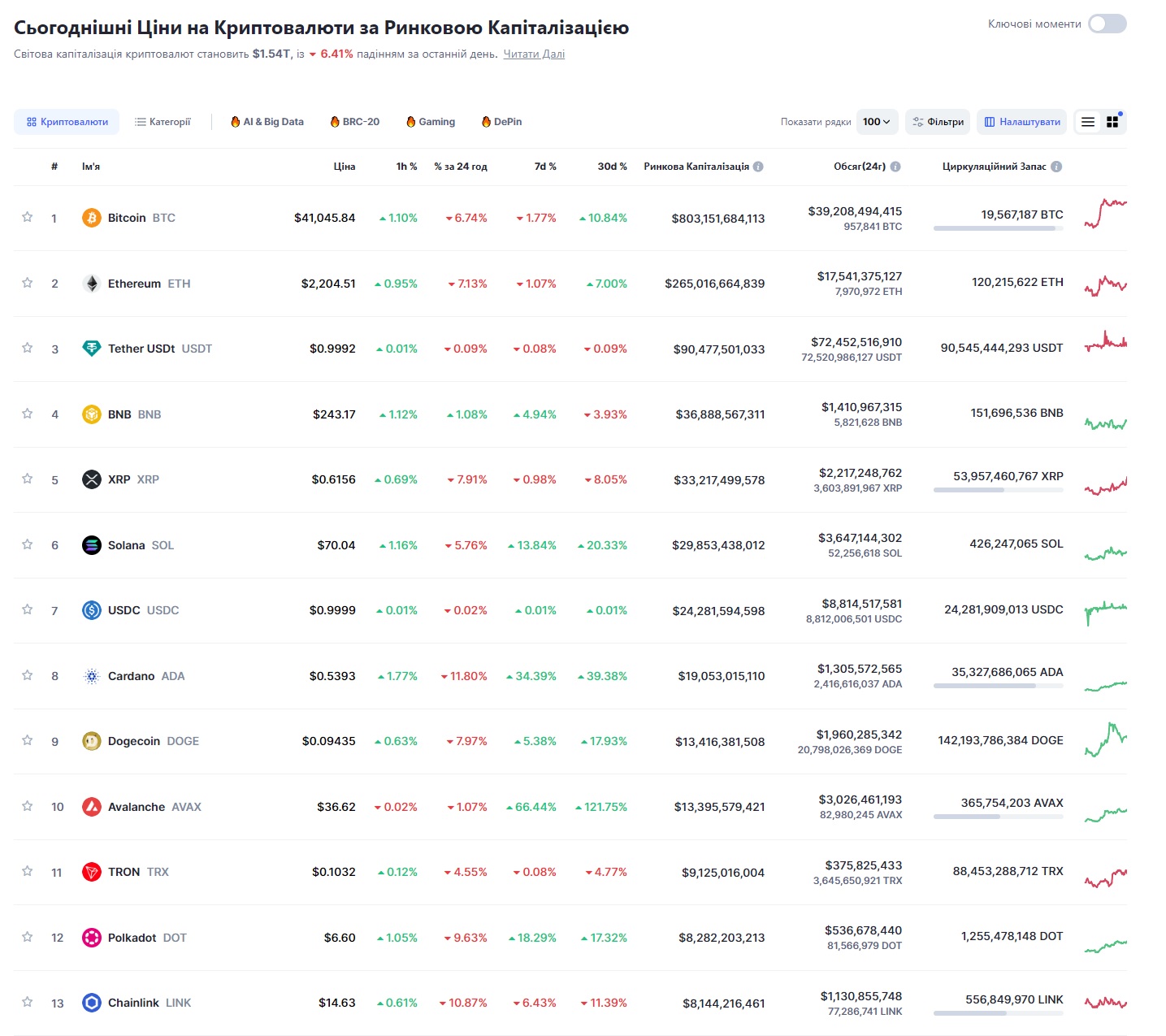
Task: Switch to list view layout icon
Action: [1088, 122]
